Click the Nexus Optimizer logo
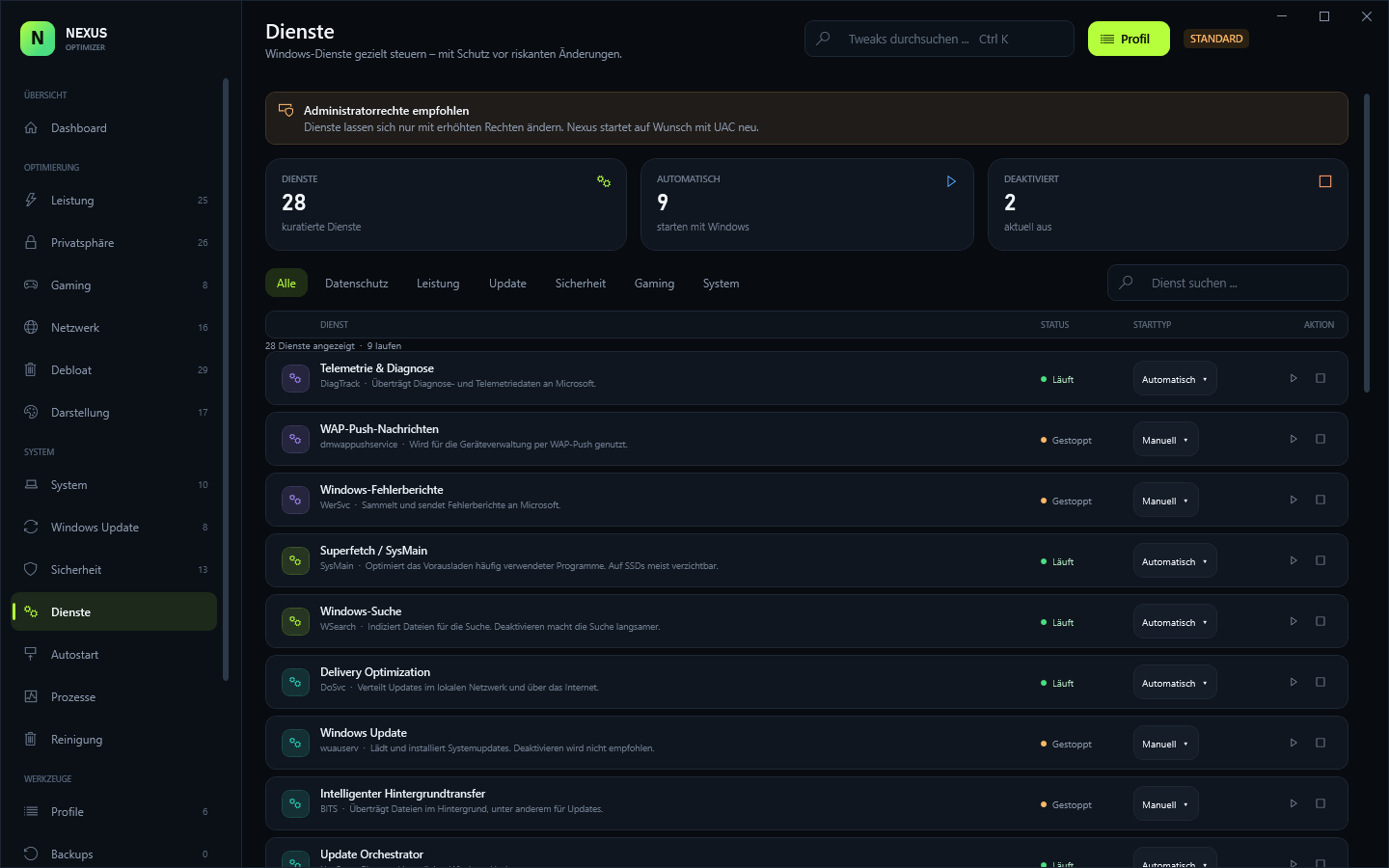 38,39
